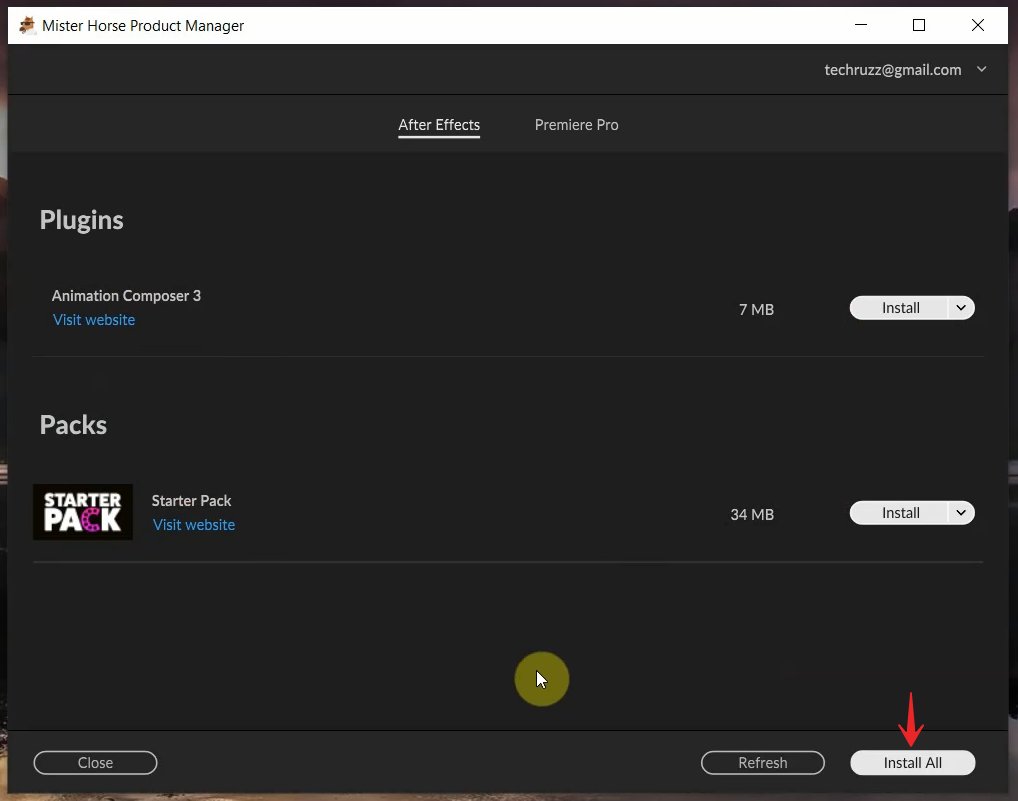Select the Animation Composer 3 entry under Plugins
1018x801 pixels.
[x=126, y=296]
